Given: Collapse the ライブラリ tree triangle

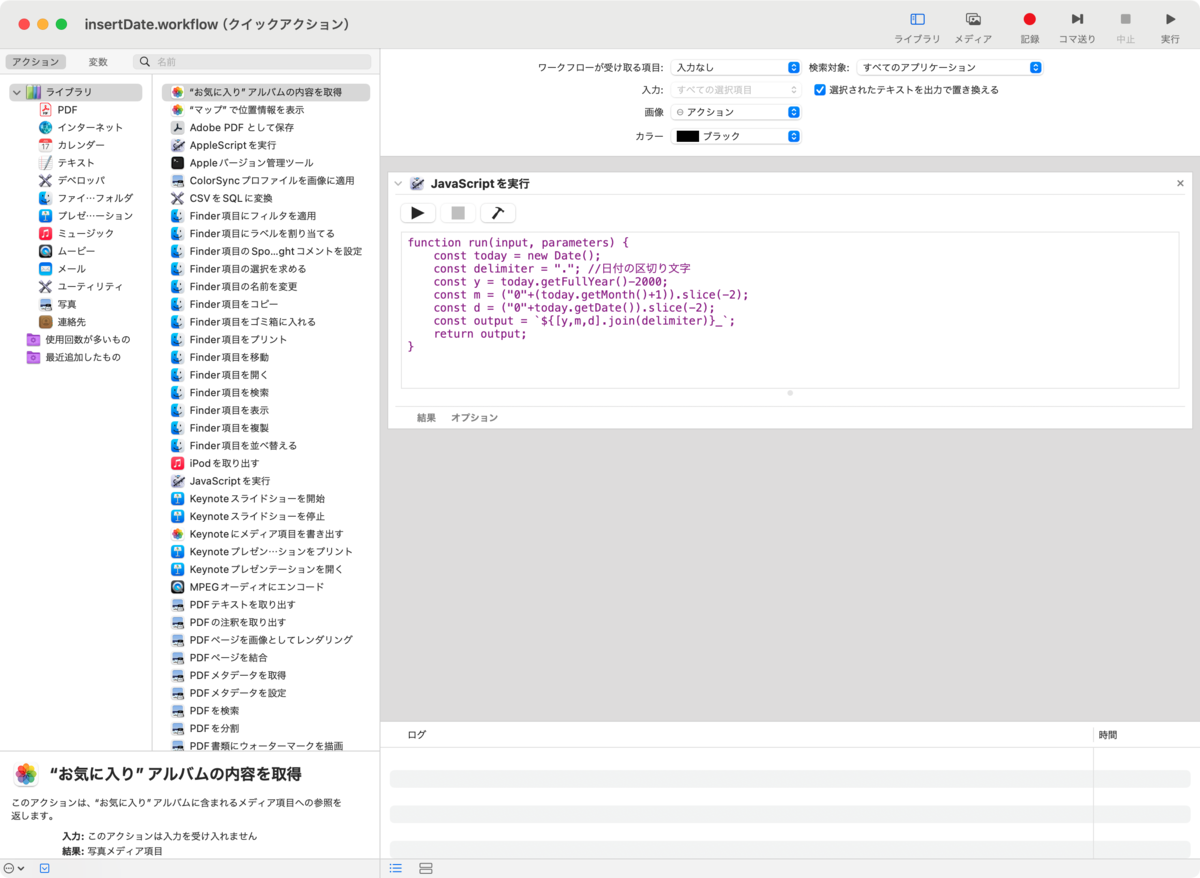Looking at the screenshot, I should (x=17, y=92).
